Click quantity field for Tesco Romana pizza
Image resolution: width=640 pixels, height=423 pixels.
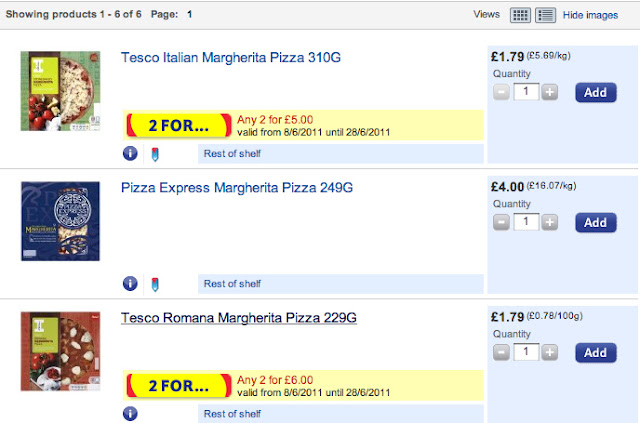(525, 352)
